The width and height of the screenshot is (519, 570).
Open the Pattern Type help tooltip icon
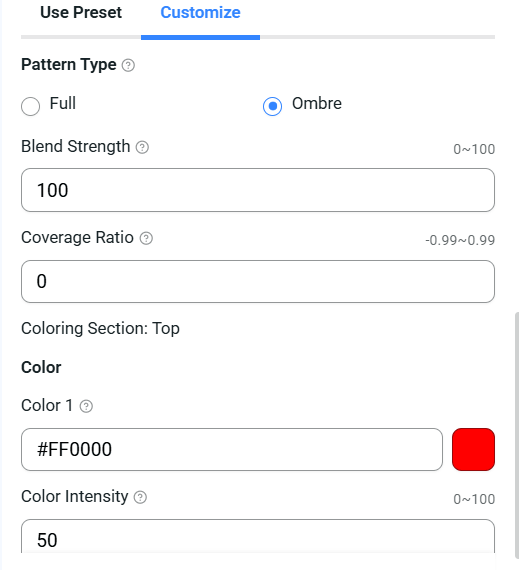click(x=128, y=65)
